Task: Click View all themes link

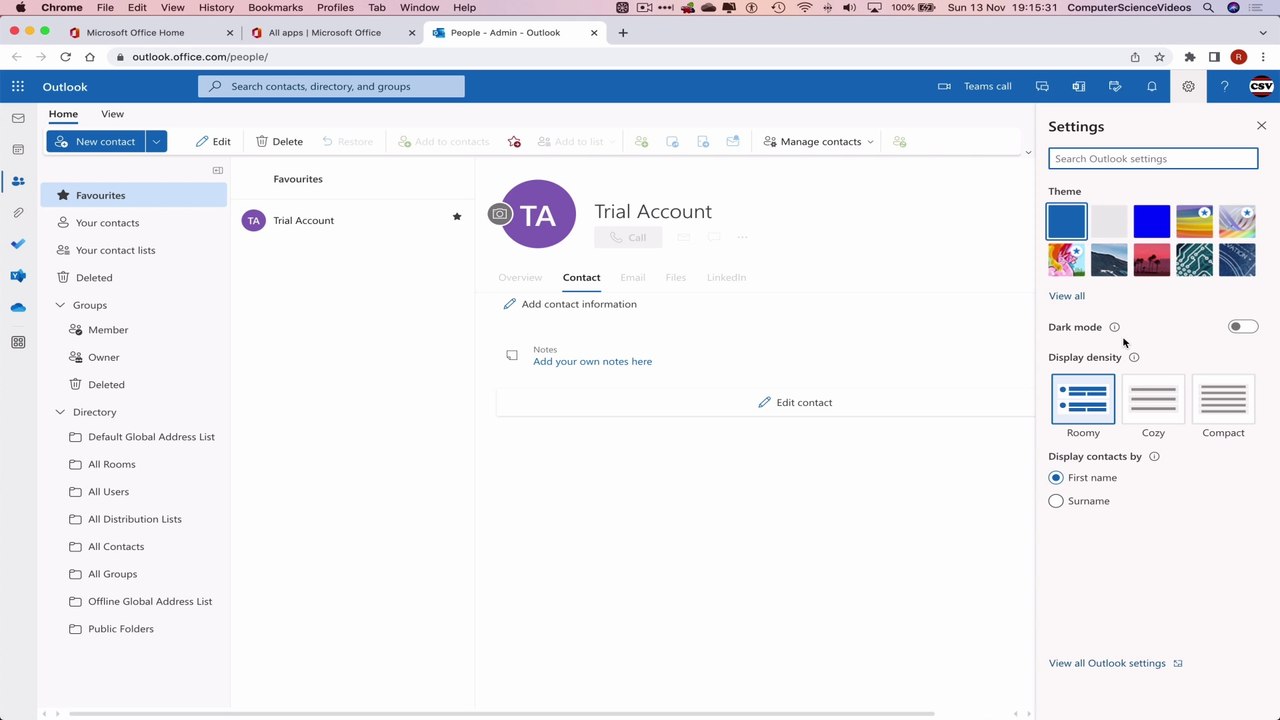Action: coord(1066,296)
